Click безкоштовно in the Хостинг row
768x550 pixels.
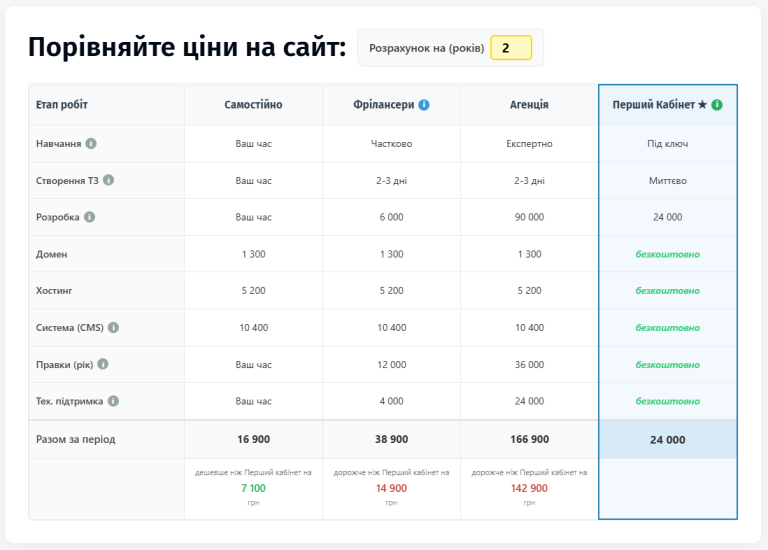(x=668, y=290)
